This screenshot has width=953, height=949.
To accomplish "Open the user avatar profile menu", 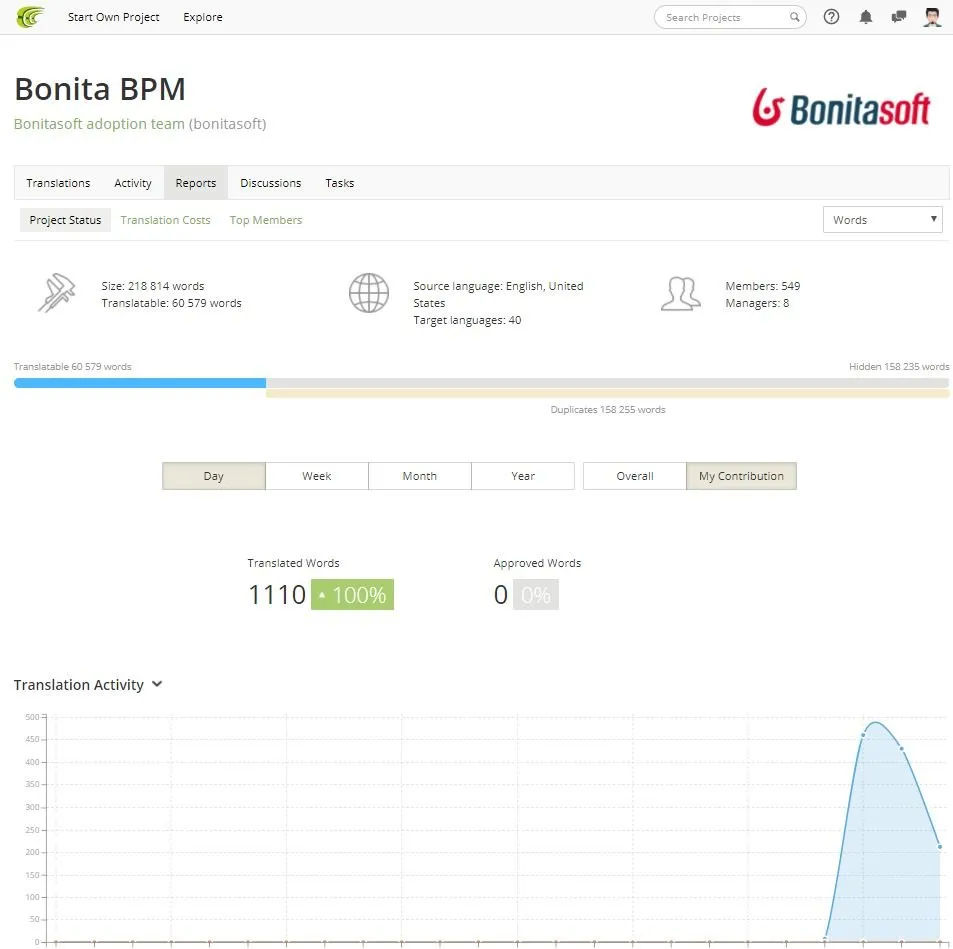I will pyautogui.click(x=932, y=17).
